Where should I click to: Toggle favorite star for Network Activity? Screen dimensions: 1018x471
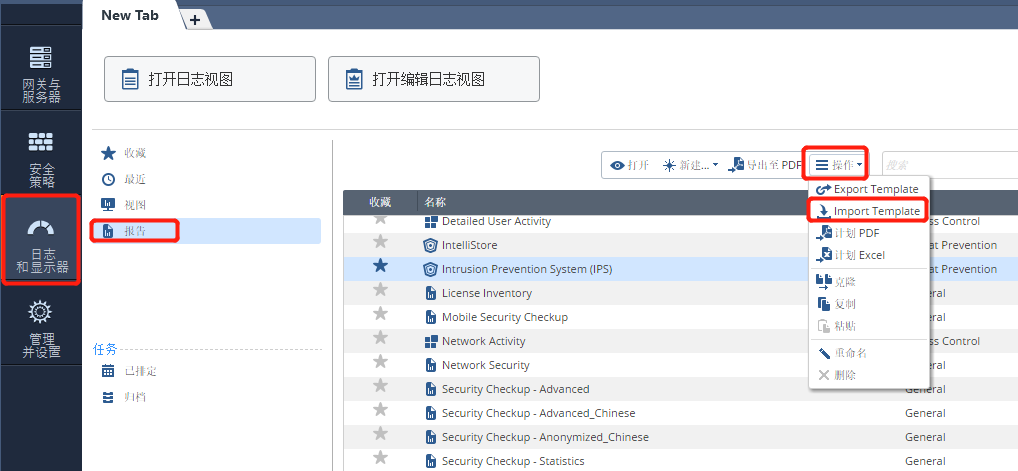[x=380, y=338]
